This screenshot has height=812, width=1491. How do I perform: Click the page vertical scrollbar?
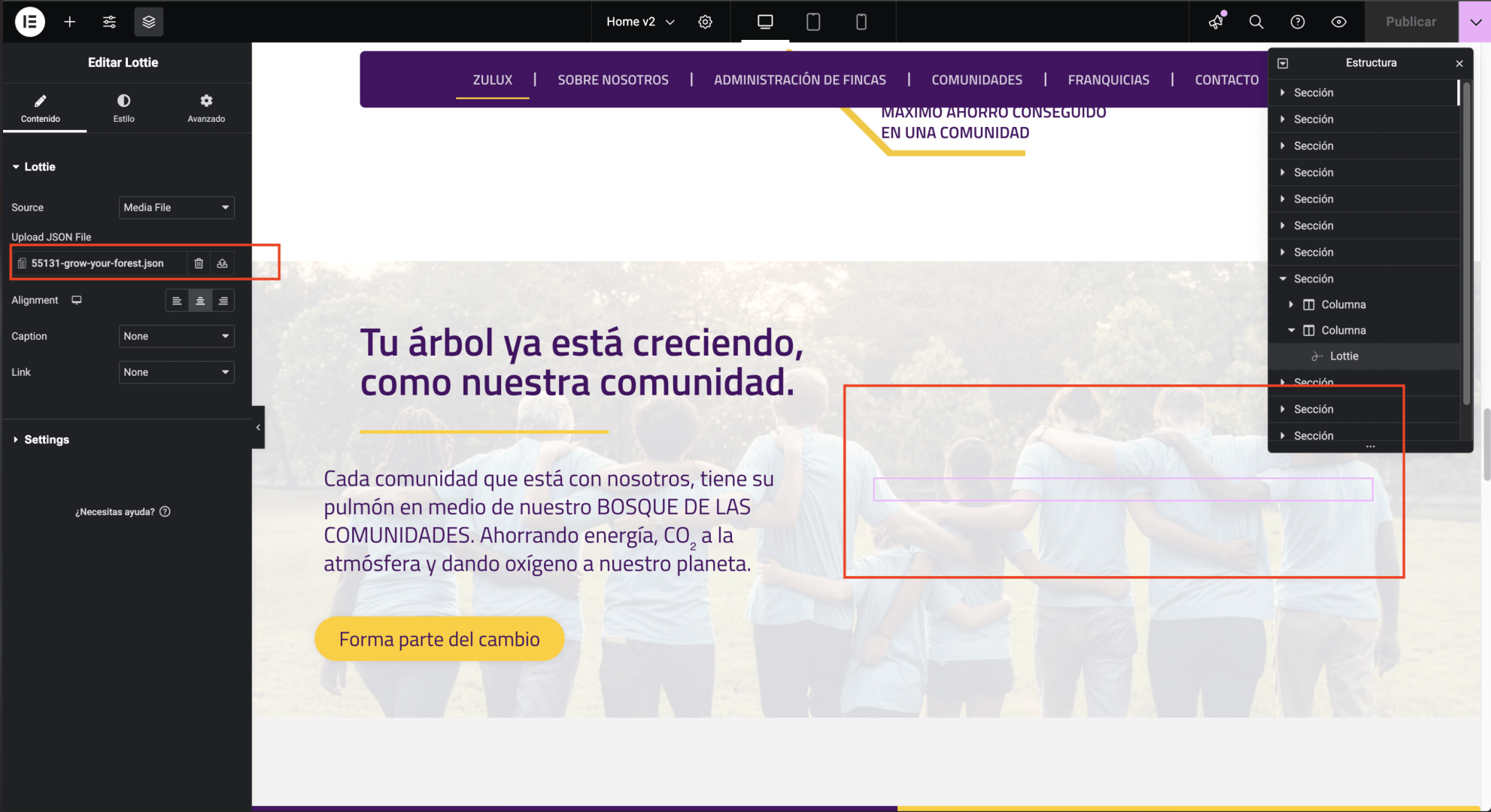pyautogui.click(x=1486, y=444)
